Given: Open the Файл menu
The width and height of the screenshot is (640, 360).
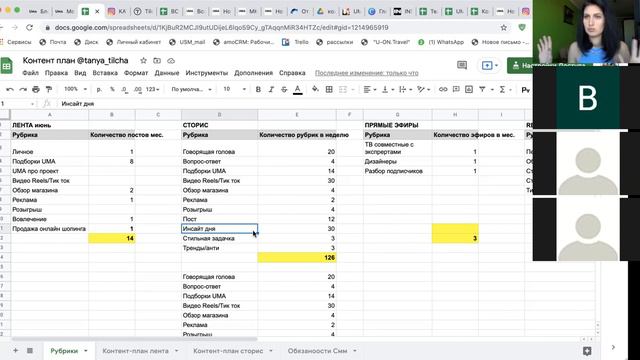Looking at the screenshot, I should [x=30, y=73].
